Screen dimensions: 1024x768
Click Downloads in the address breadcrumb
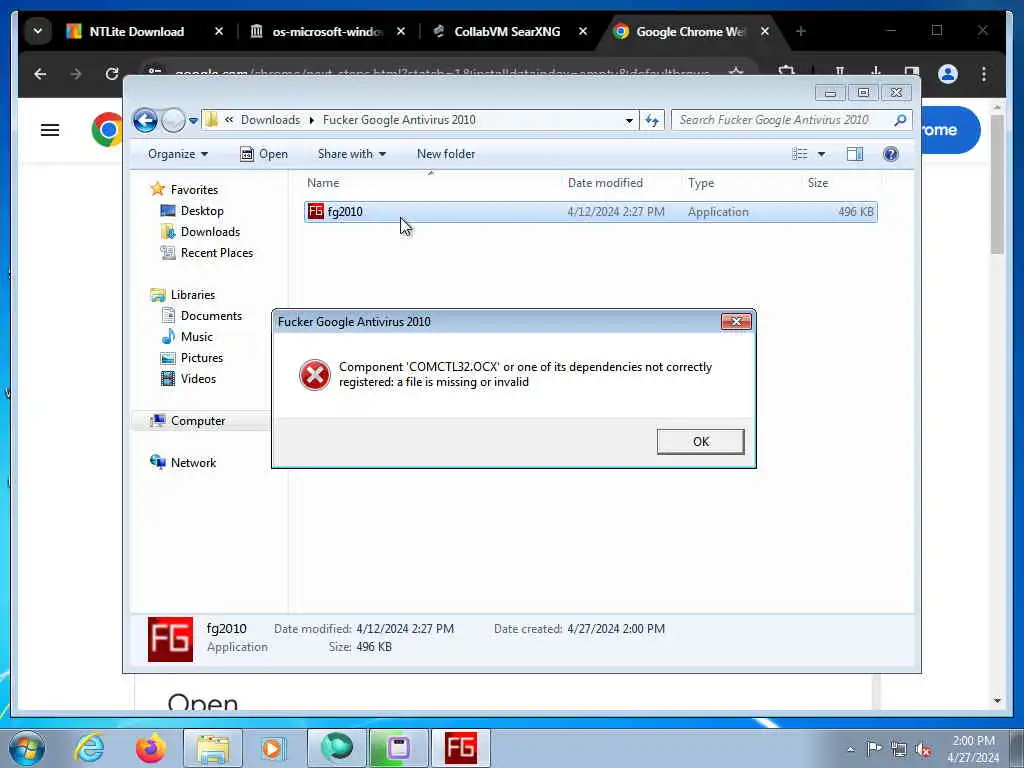coord(270,120)
